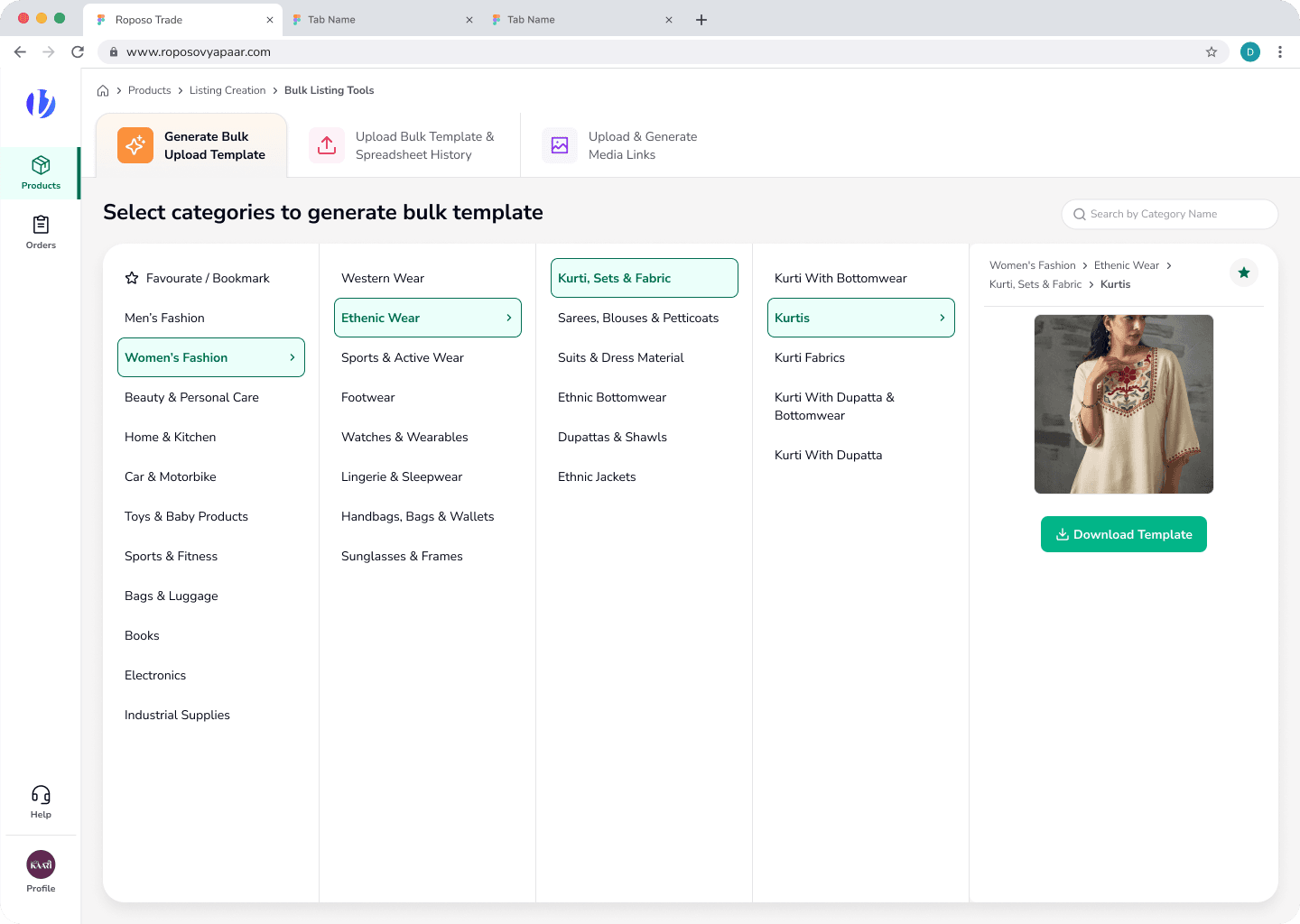Select Toys & Baby Products category
Viewport: 1300px width, 924px height.
(x=211, y=516)
